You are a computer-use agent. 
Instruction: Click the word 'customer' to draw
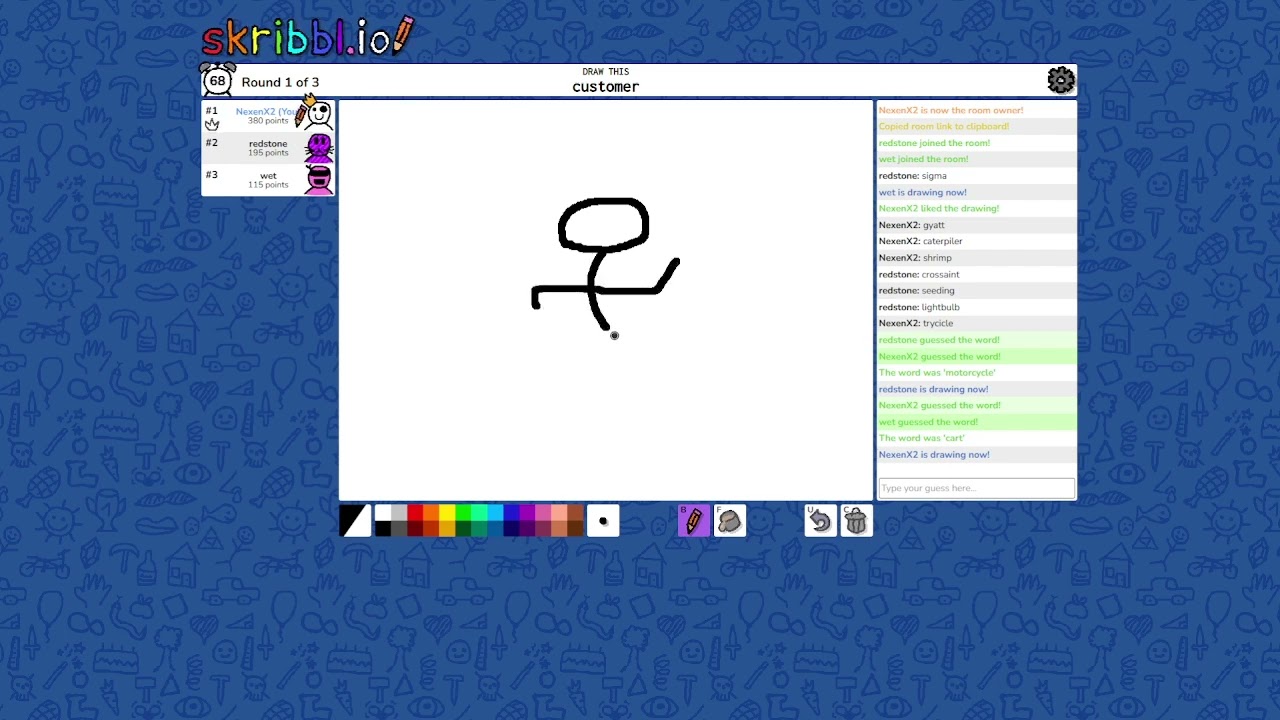(x=605, y=87)
